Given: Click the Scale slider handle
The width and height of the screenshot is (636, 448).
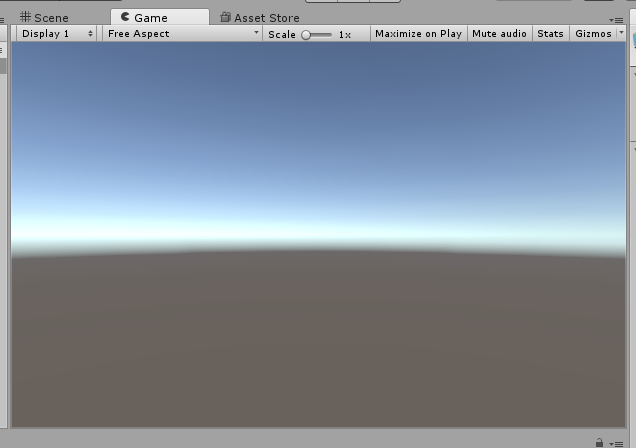Looking at the screenshot, I should pyautogui.click(x=306, y=35).
